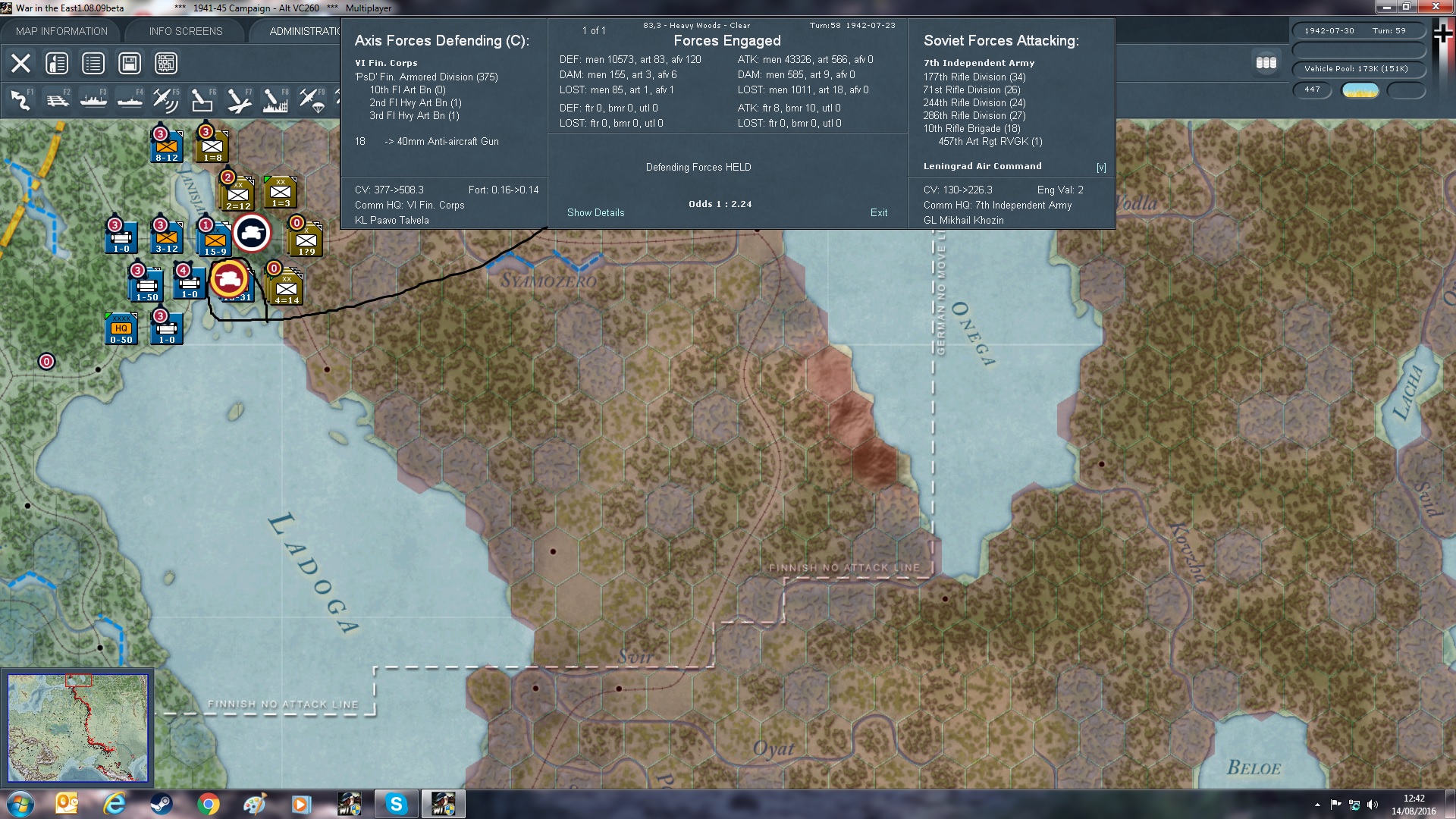Click the clear weather indicator pill
The height and width of the screenshot is (819, 1456).
(1360, 90)
